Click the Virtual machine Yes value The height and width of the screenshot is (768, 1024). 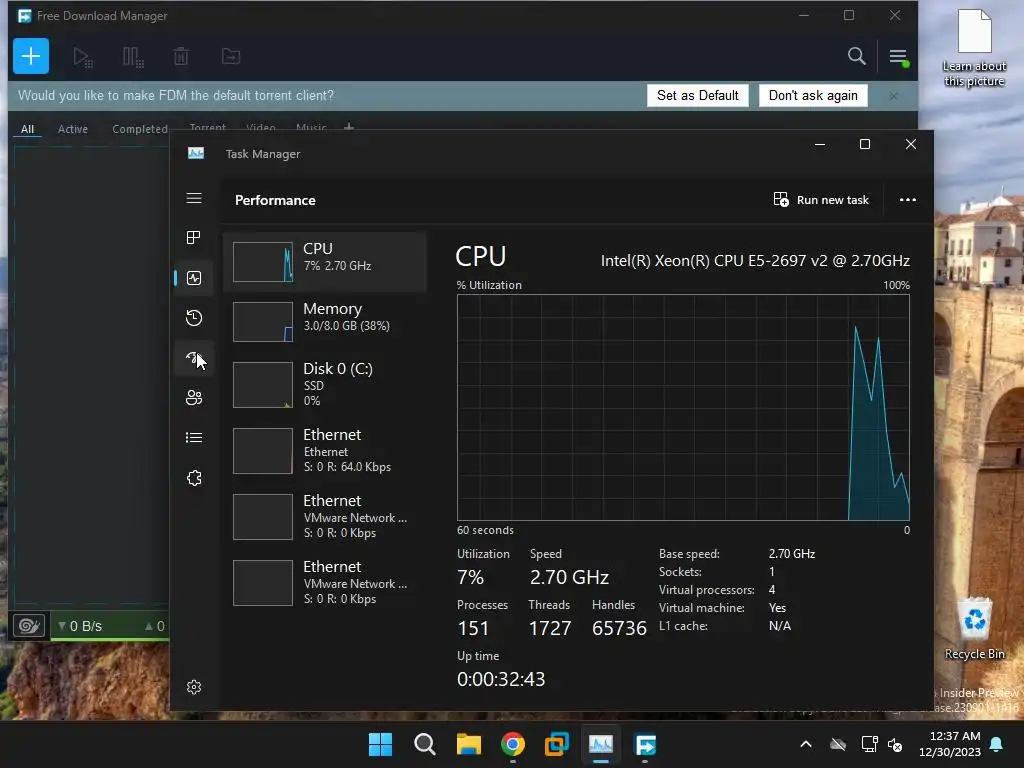[777, 608]
